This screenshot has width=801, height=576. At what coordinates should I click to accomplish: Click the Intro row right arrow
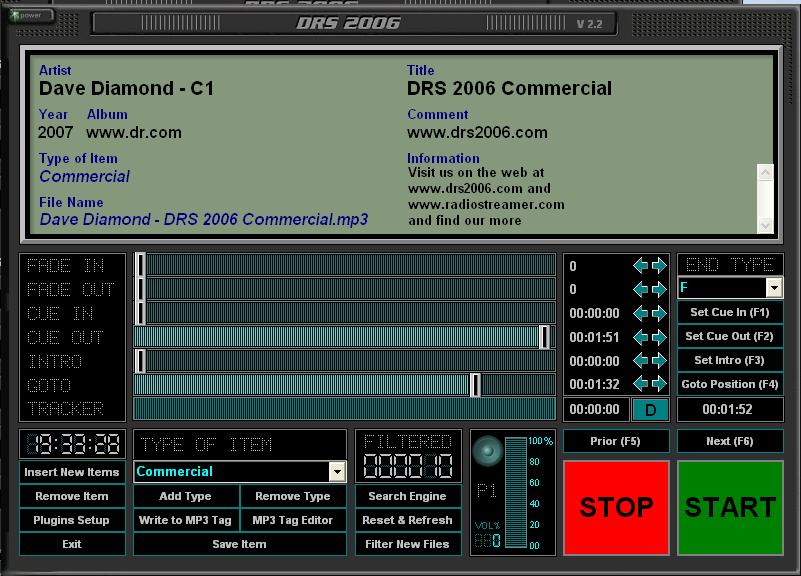pyautogui.click(x=659, y=361)
